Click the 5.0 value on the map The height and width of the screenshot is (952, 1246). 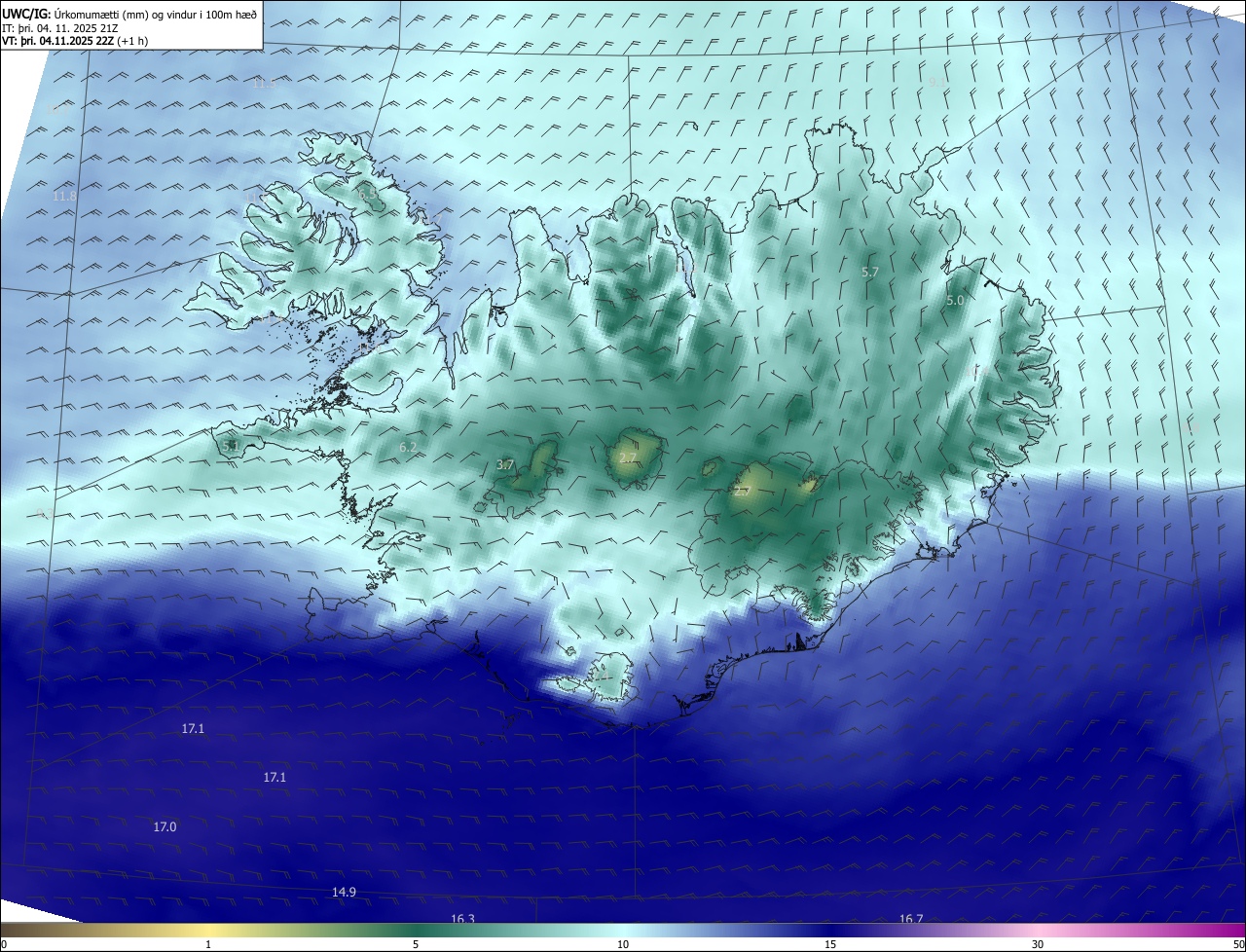[954, 301]
